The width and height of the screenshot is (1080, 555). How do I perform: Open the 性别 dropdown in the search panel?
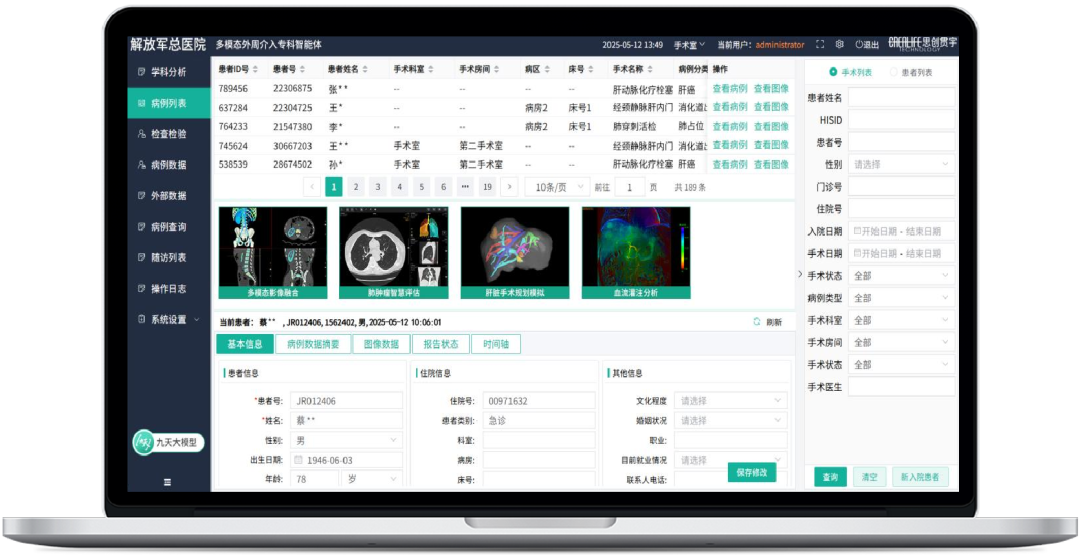click(x=901, y=164)
